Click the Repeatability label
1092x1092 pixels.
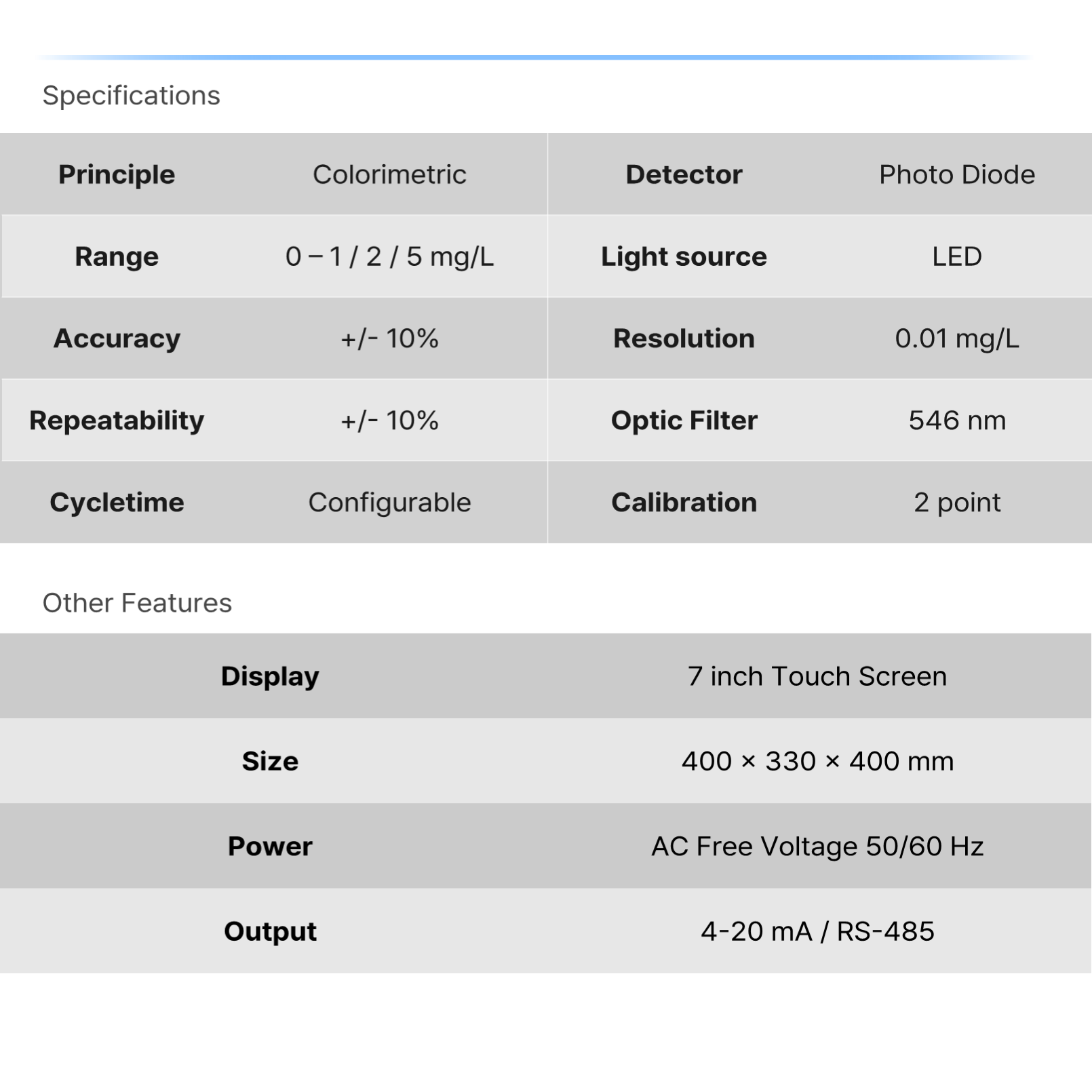[x=117, y=421]
